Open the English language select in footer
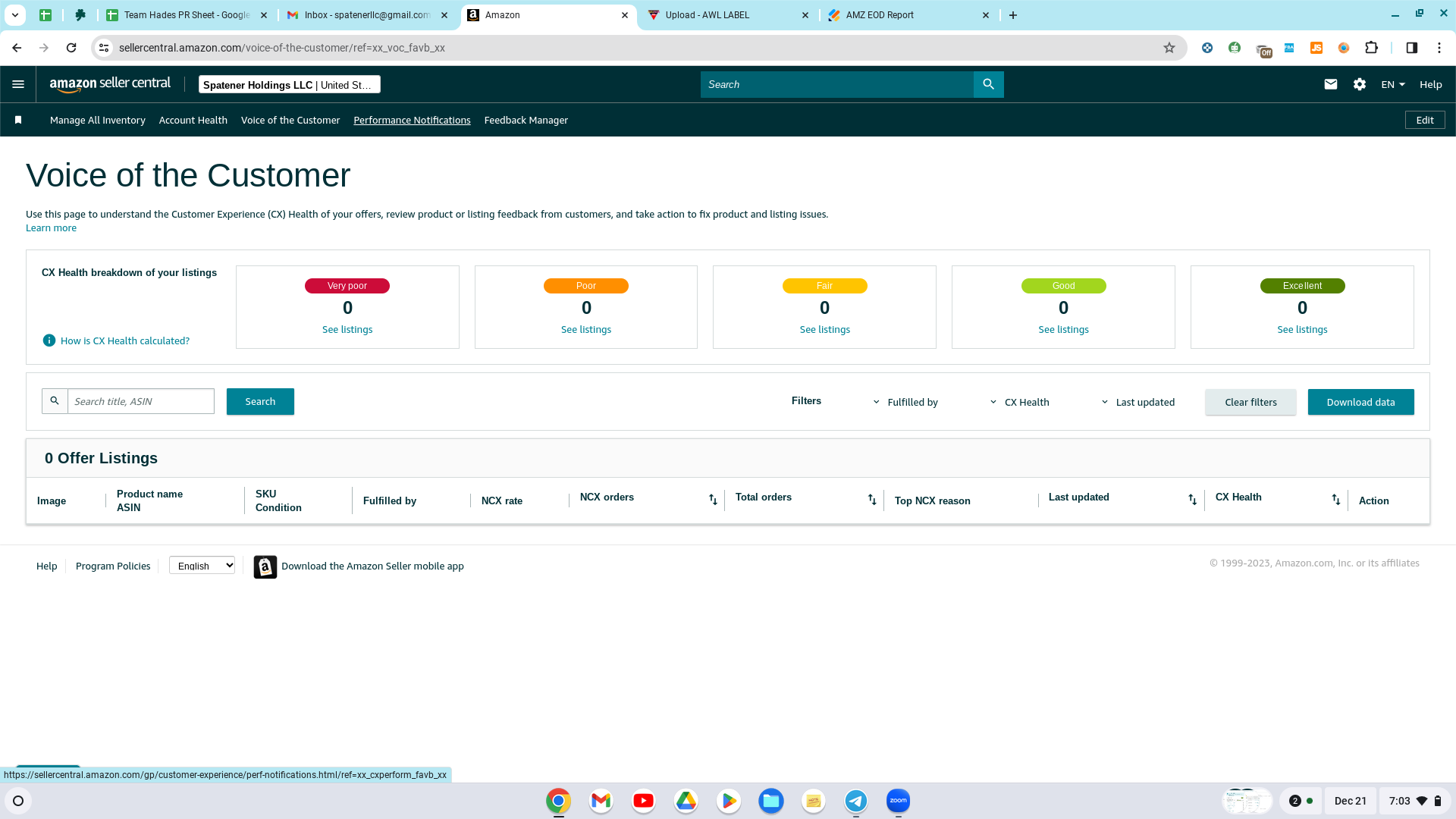The image size is (1456, 819). click(x=202, y=566)
